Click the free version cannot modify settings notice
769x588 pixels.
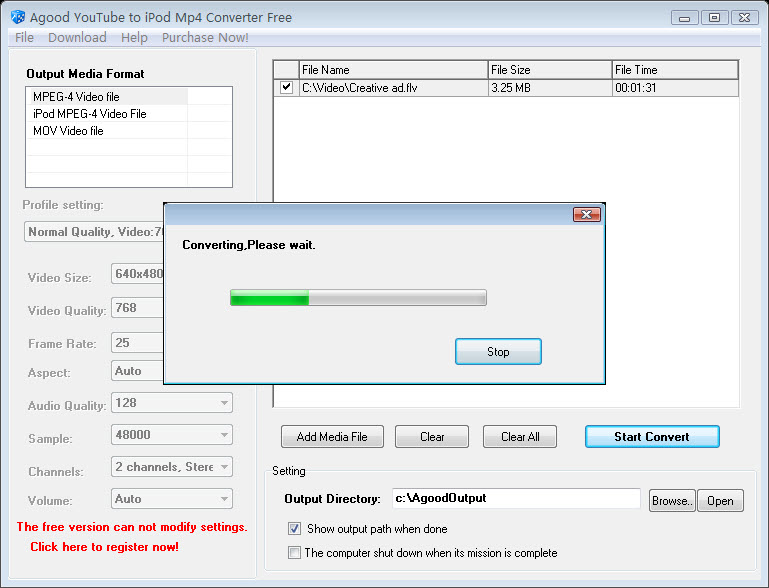[132, 527]
